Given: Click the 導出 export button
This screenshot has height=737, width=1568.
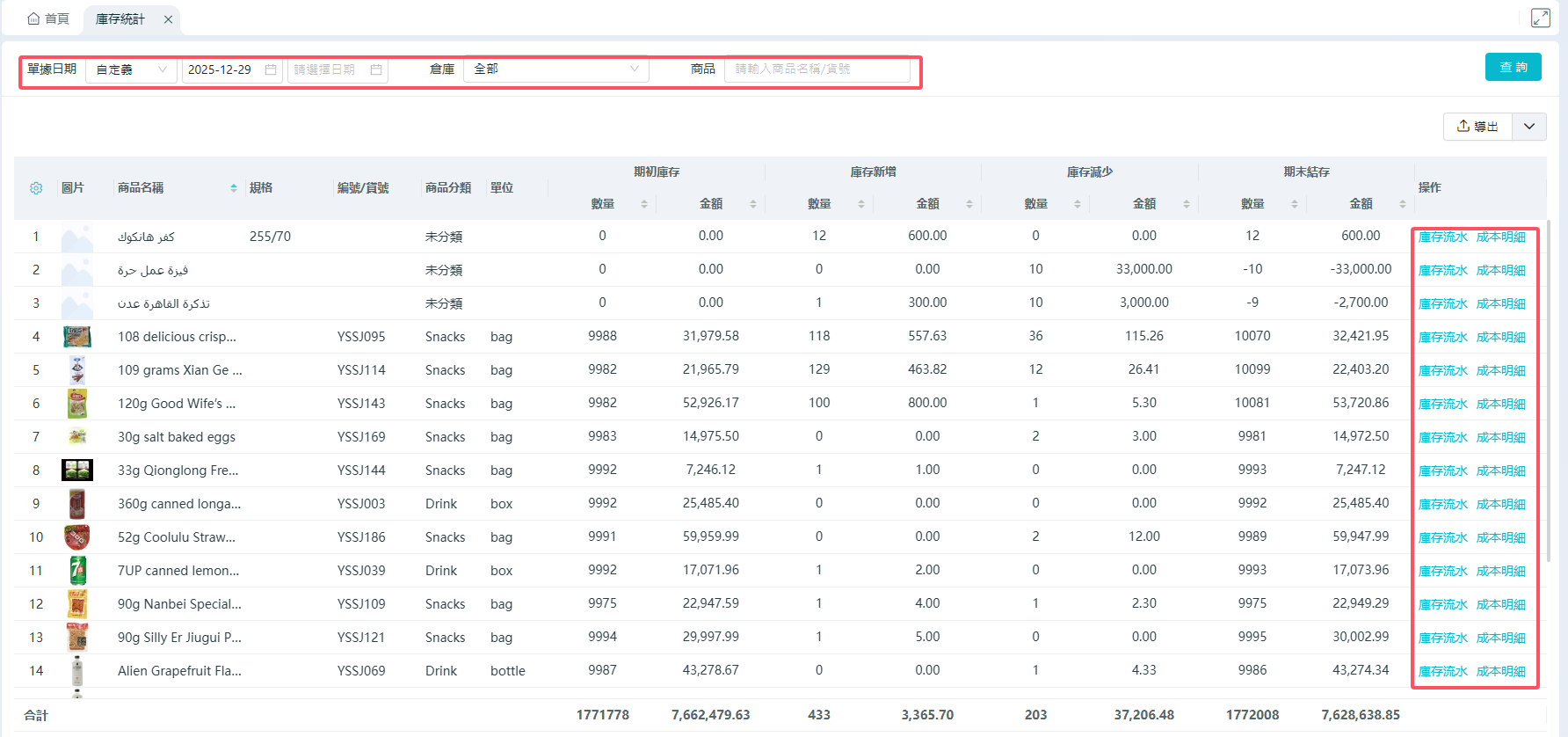Looking at the screenshot, I should click(1477, 127).
